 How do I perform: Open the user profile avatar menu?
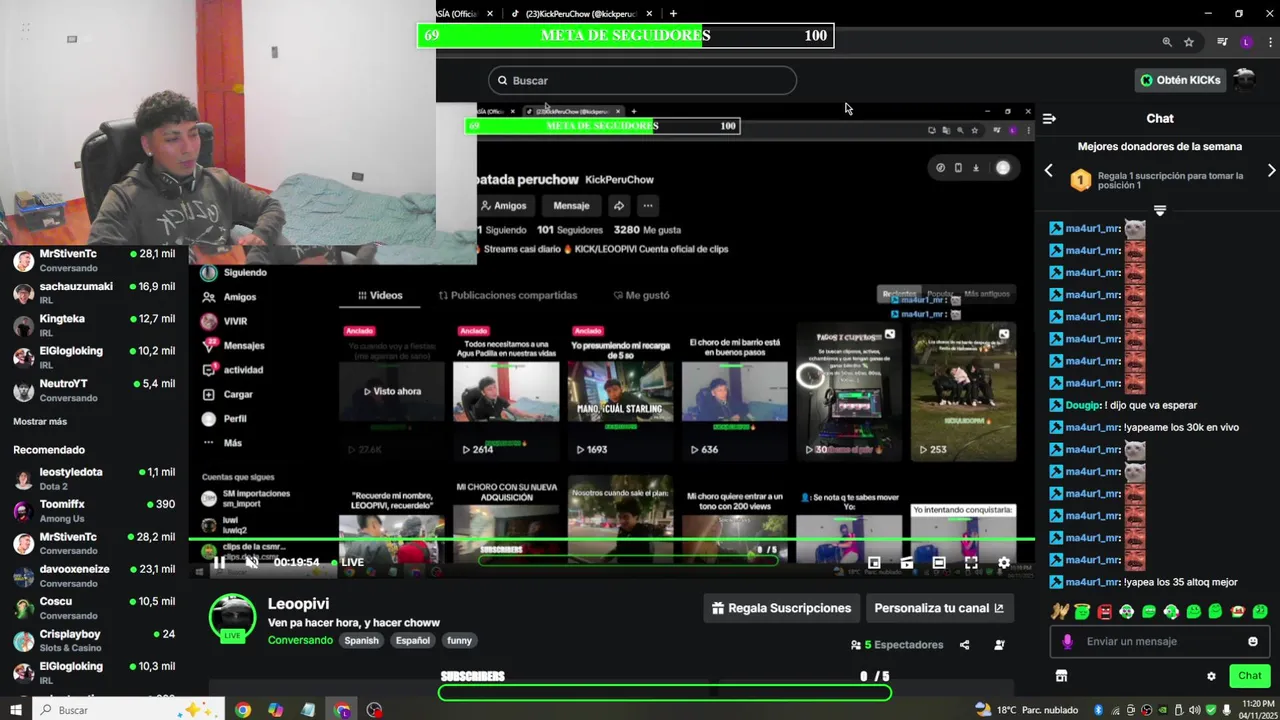coord(1244,80)
